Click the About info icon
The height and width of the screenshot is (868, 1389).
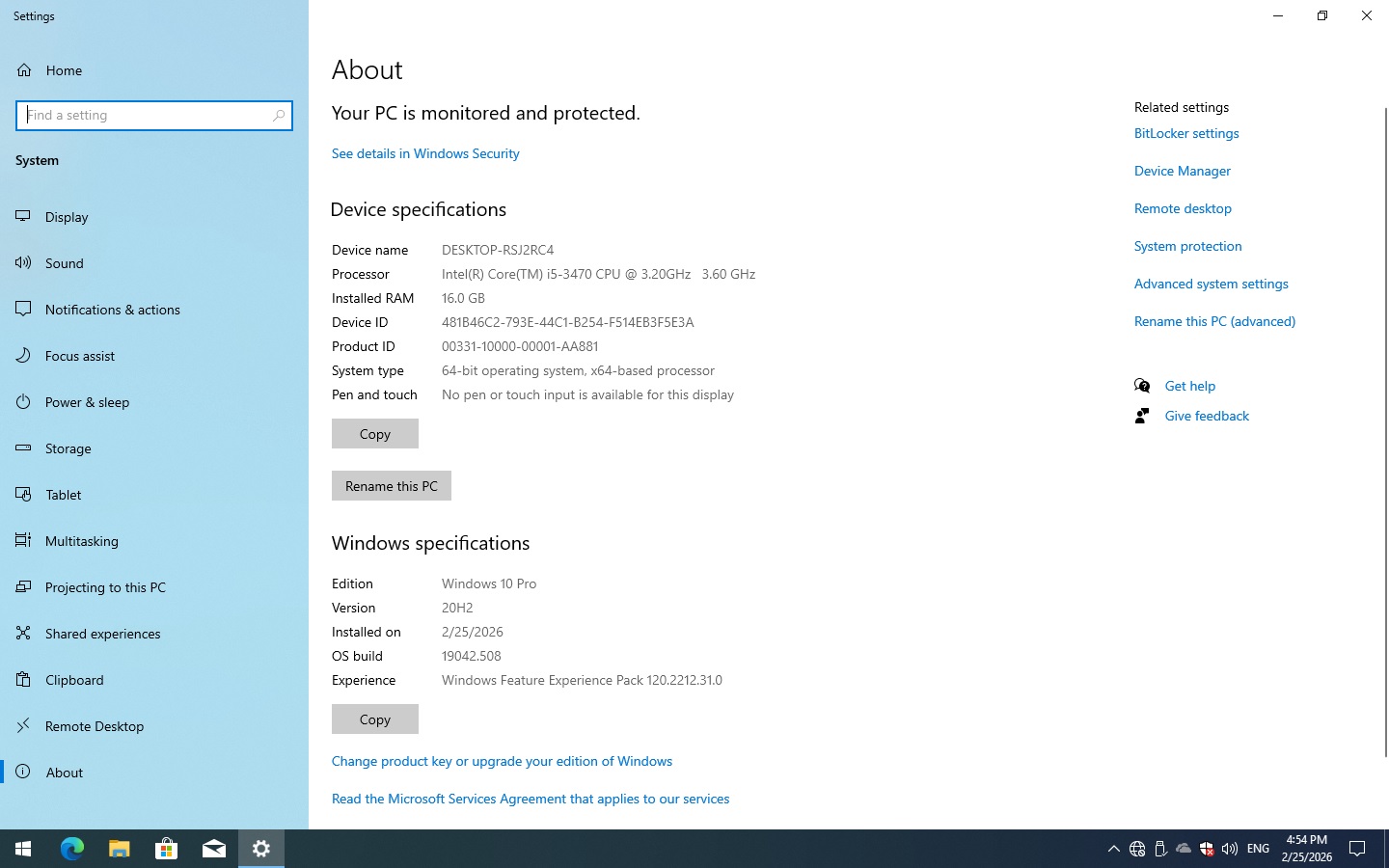pyautogui.click(x=23, y=772)
